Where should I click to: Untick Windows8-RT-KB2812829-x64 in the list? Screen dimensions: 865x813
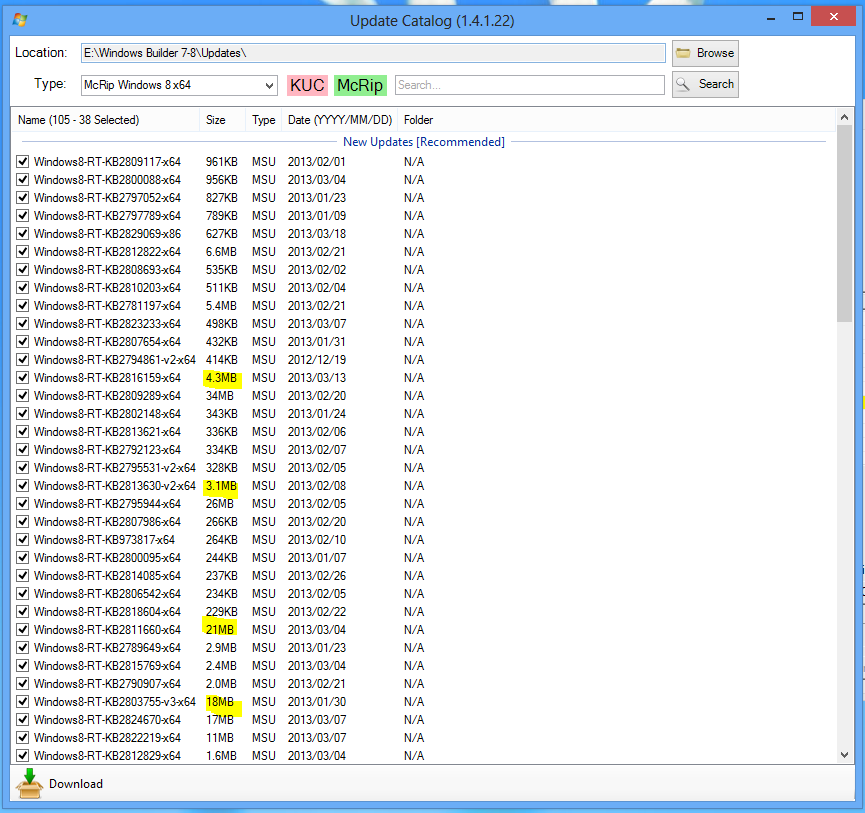(x=23, y=756)
